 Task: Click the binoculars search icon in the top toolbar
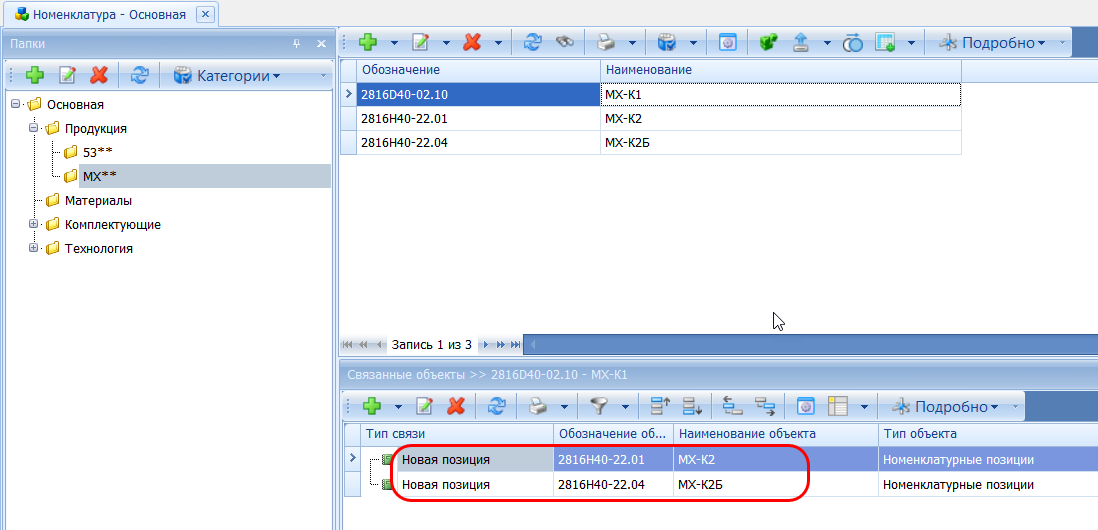click(565, 42)
